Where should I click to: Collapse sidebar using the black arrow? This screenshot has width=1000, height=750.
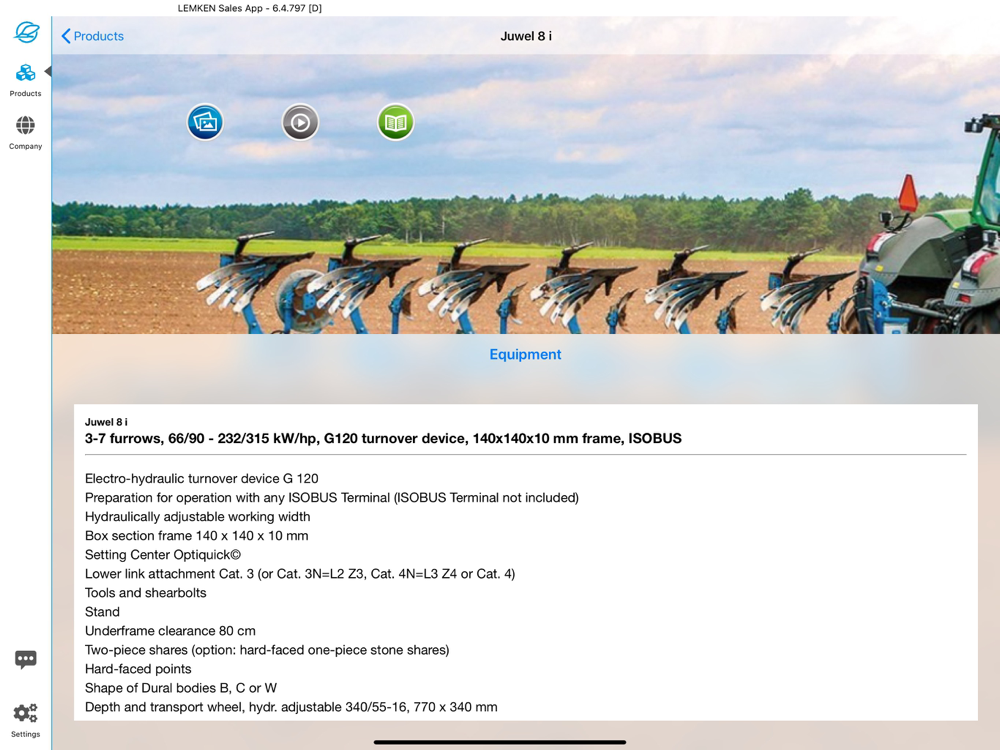(x=48, y=71)
